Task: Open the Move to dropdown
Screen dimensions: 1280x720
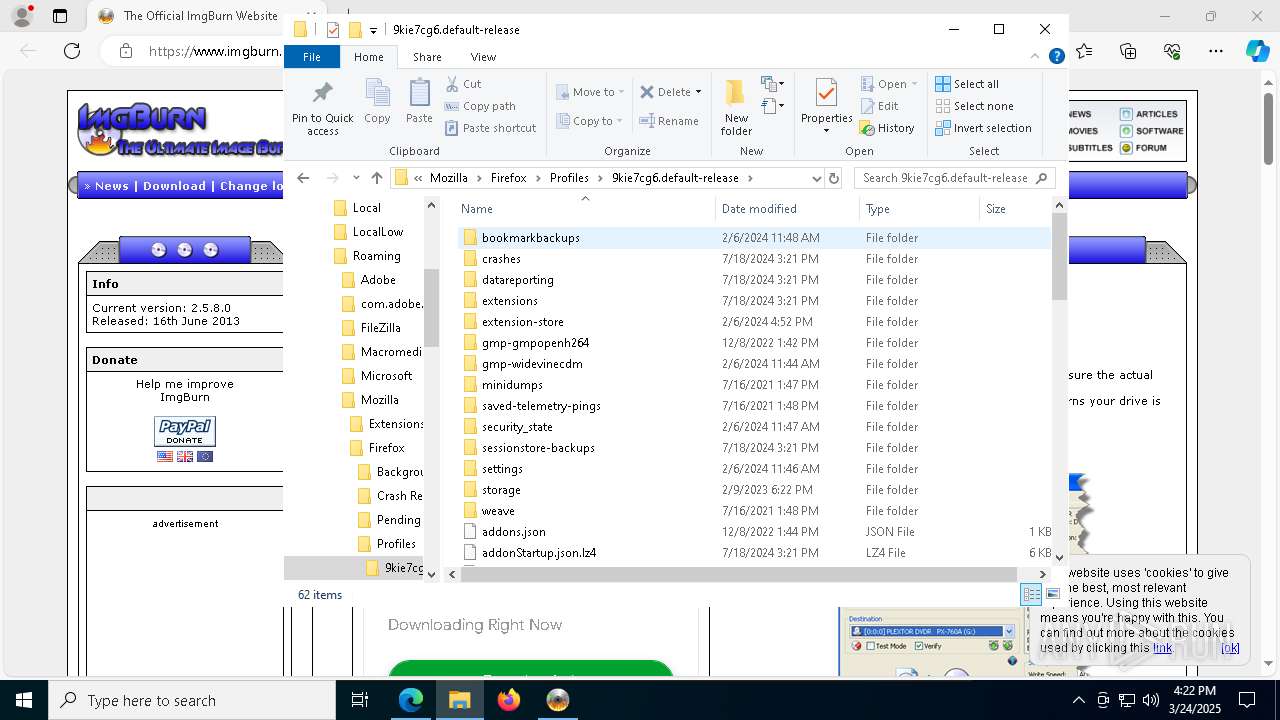Action: 590,92
